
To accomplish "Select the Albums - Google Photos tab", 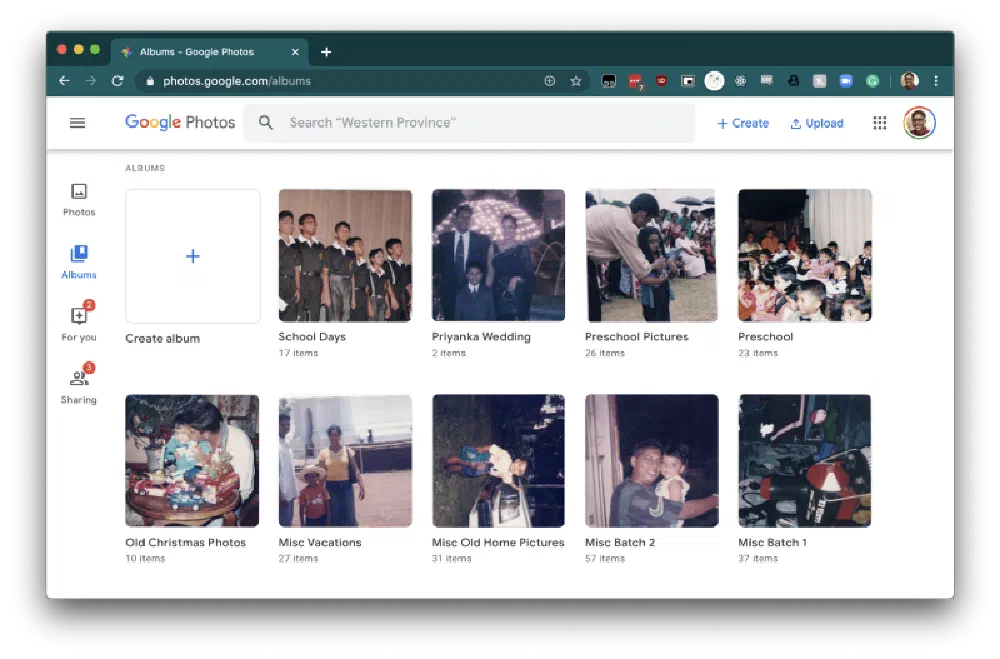I will pos(210,52).
